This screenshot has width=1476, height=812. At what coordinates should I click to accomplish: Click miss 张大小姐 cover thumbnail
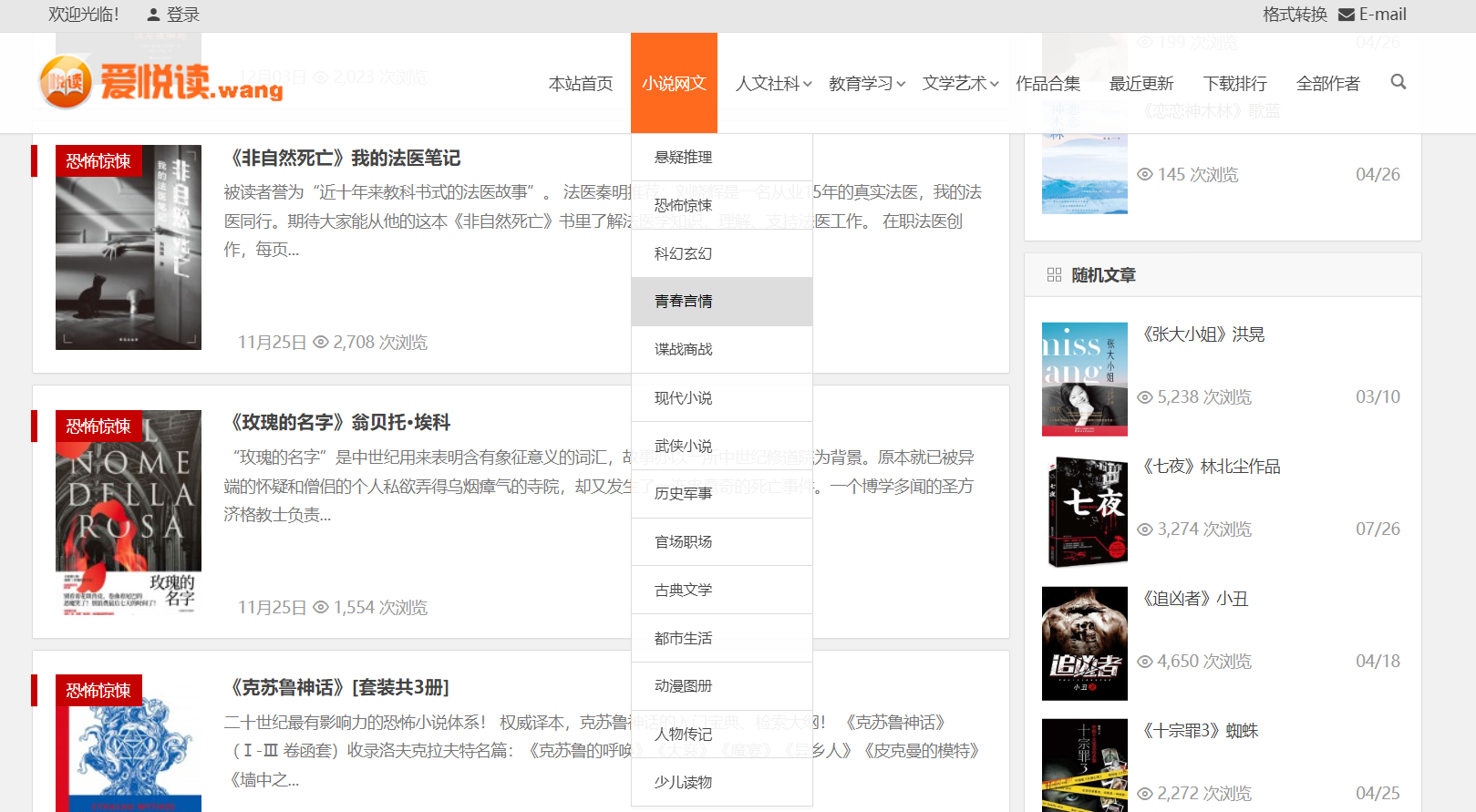pos(1085,379)
